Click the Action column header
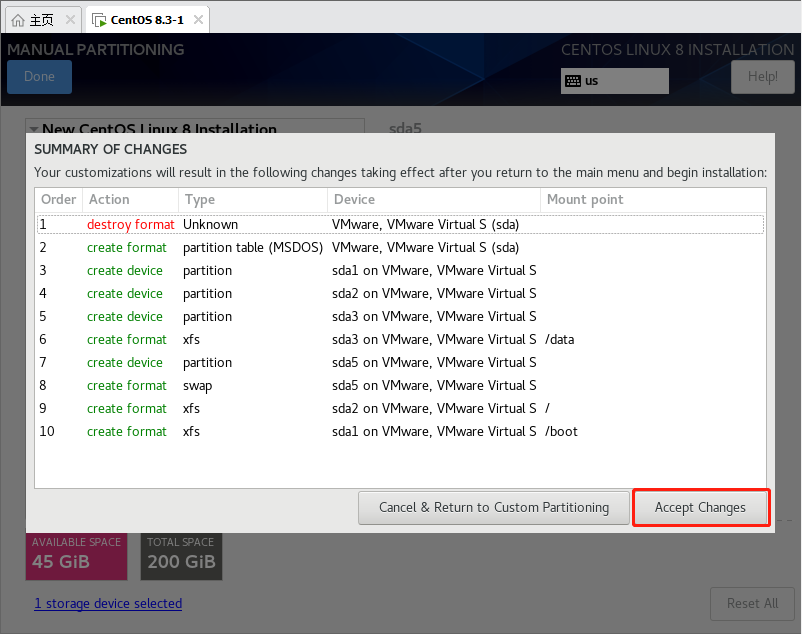This screenshot has height=634, width=802. tap(130, 199)
